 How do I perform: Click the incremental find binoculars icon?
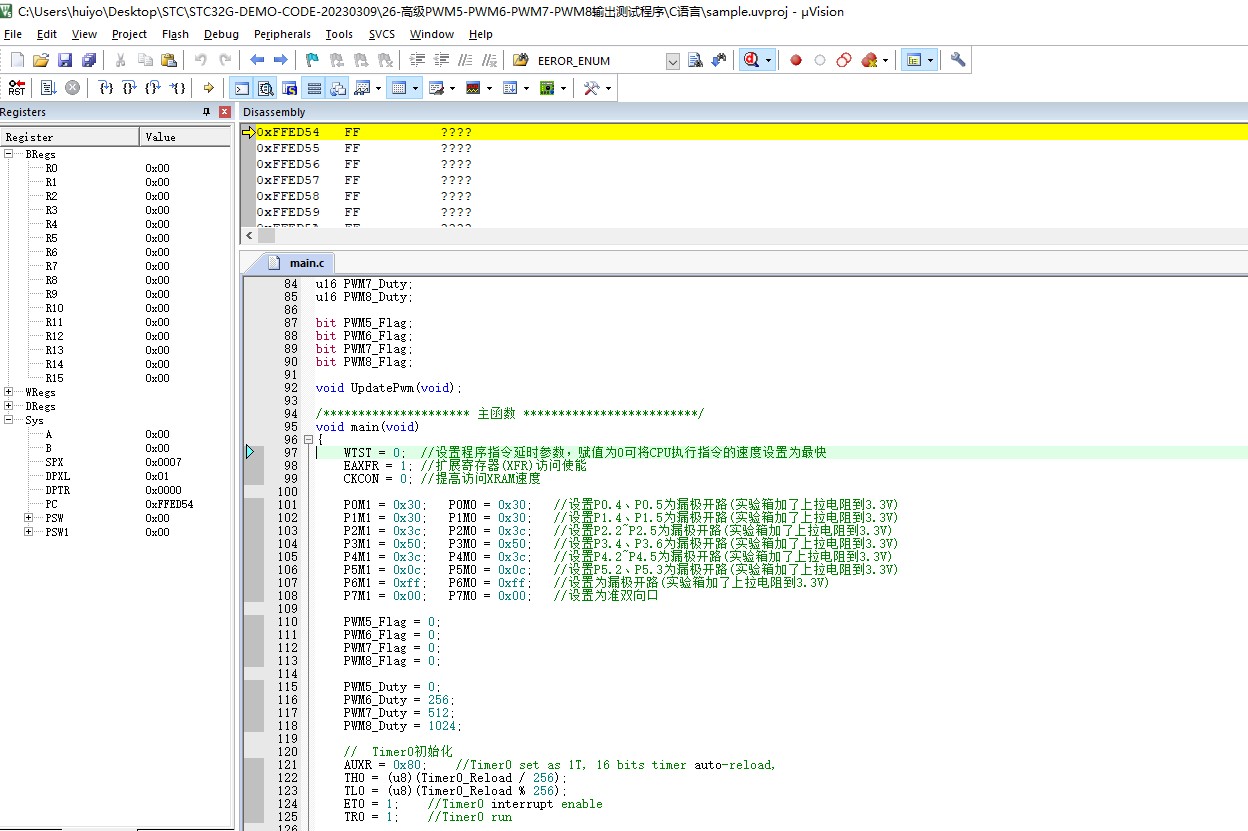coord(719,60)
